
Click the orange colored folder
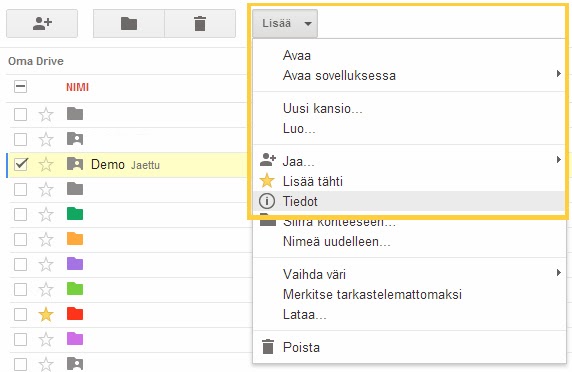(75, 239)
